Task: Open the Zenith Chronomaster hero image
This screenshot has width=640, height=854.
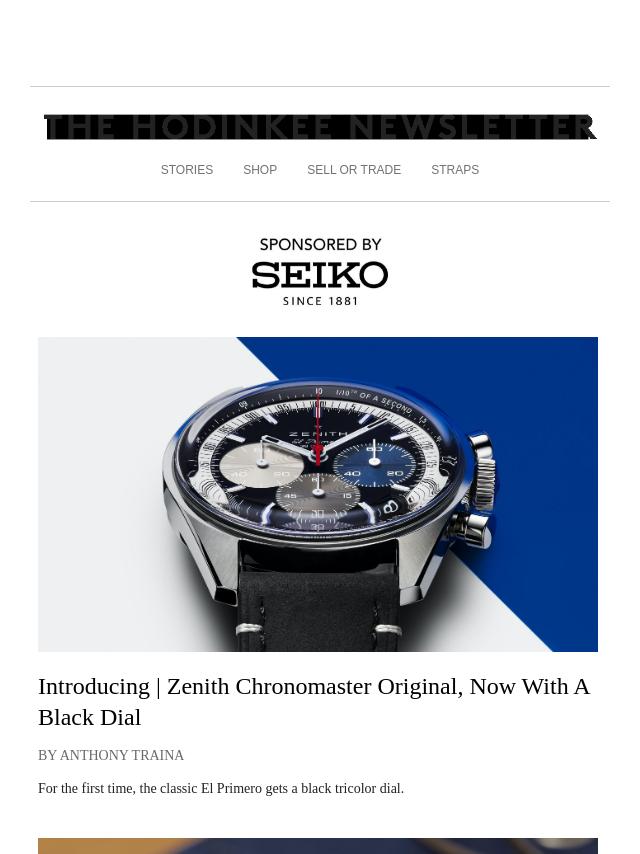Action: (x=318, y=494)
